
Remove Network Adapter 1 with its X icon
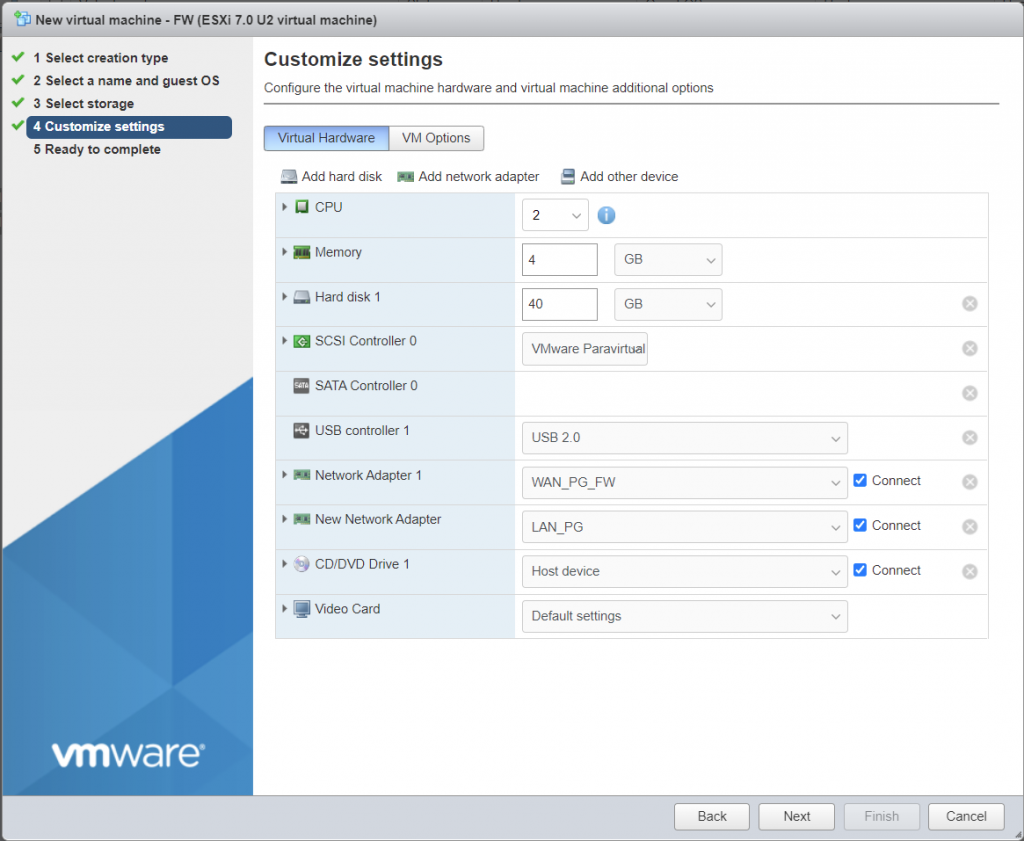pyautogui.click(x=970, y=482)
